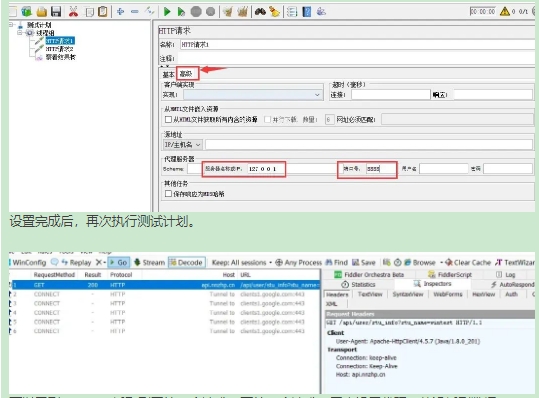
Task: Select the HTTP请求2 tree item
Action: [x=59, y=49]
